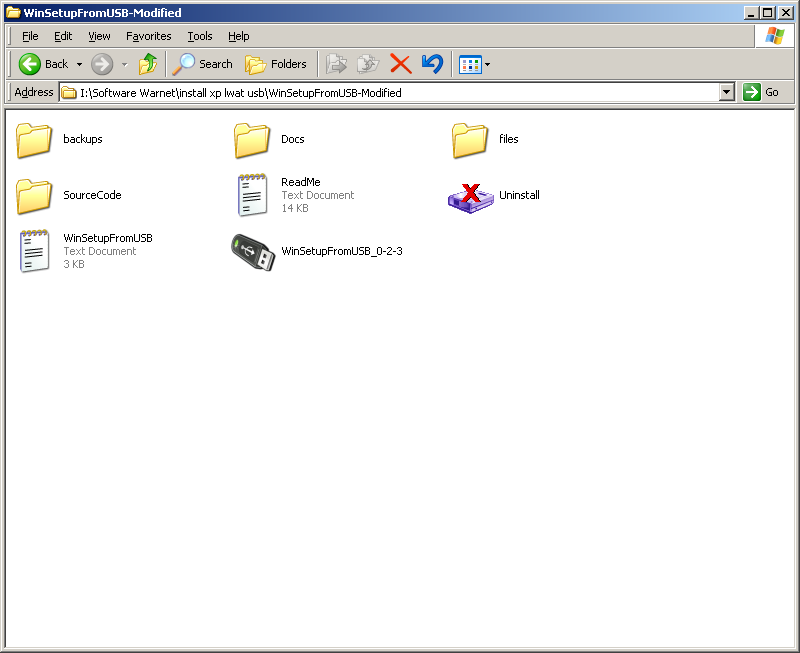Open the Forward history dropdown arrow

[x=124, y=64]
